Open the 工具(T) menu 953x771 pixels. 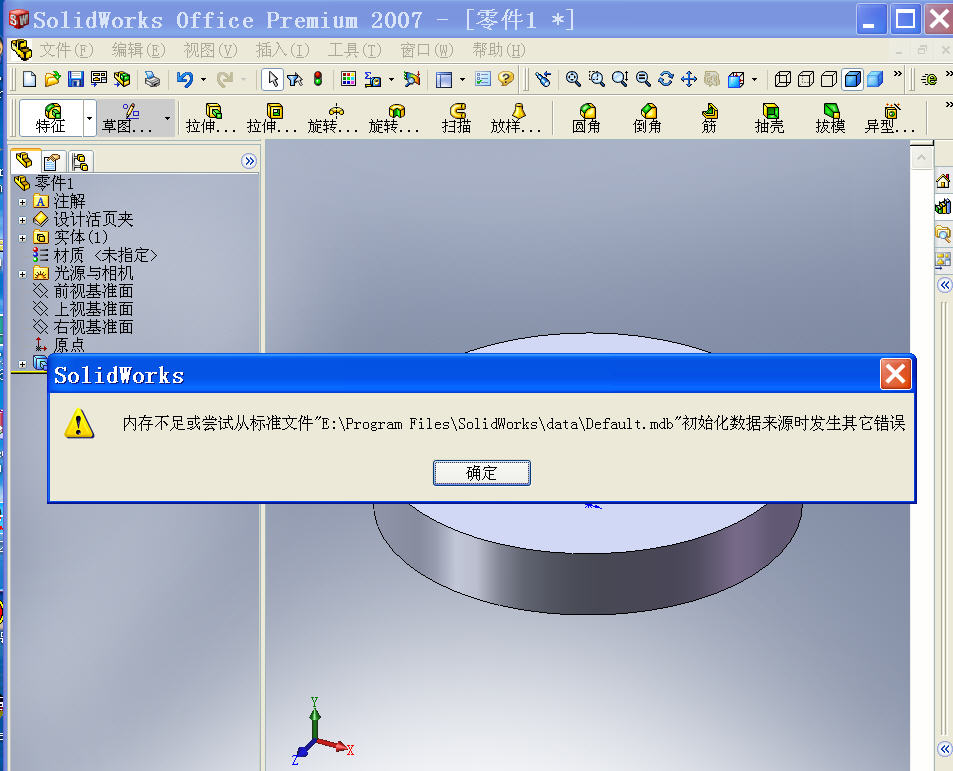355,50
